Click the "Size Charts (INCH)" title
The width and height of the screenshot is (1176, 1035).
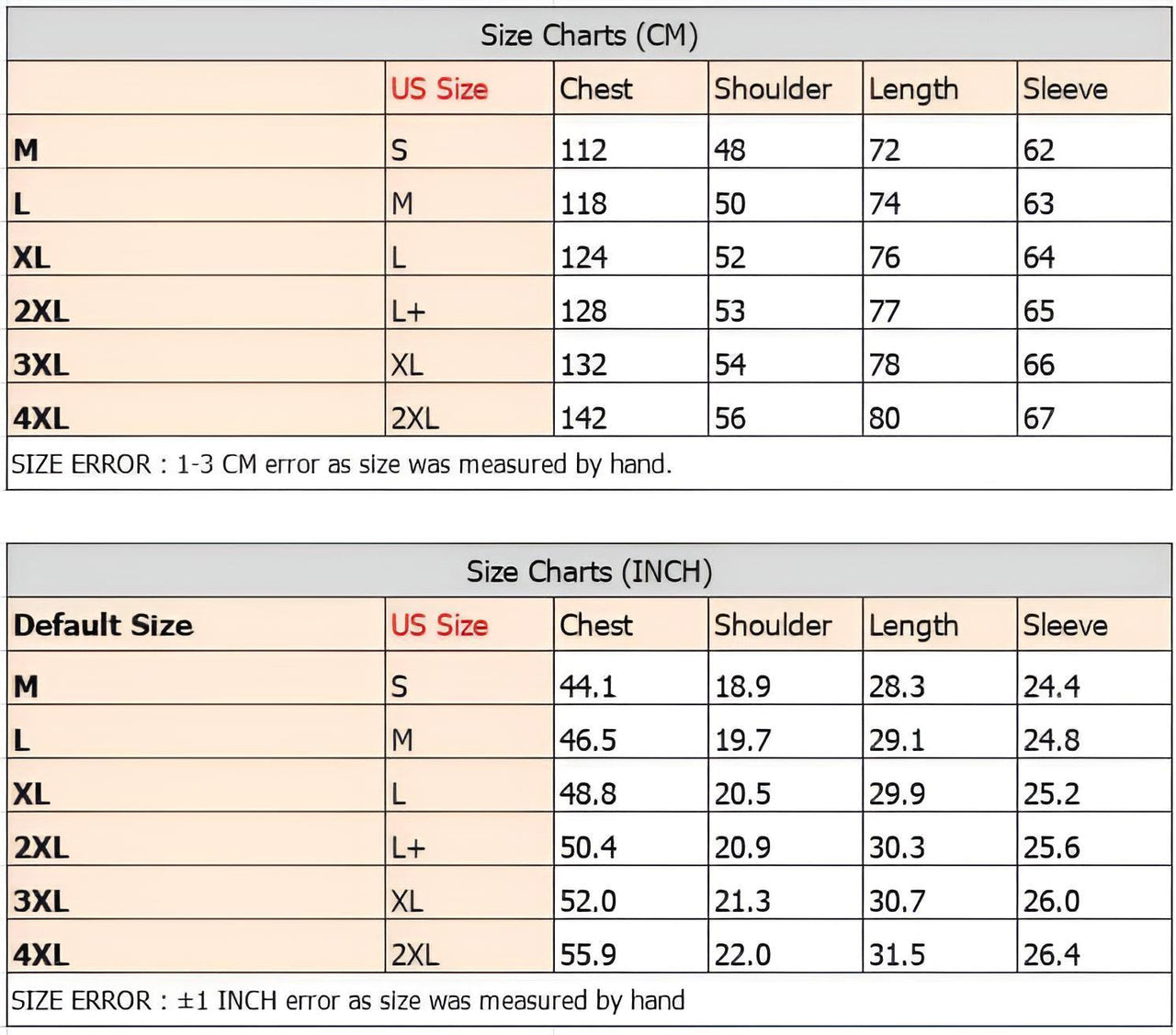click(x=589, y=572)
